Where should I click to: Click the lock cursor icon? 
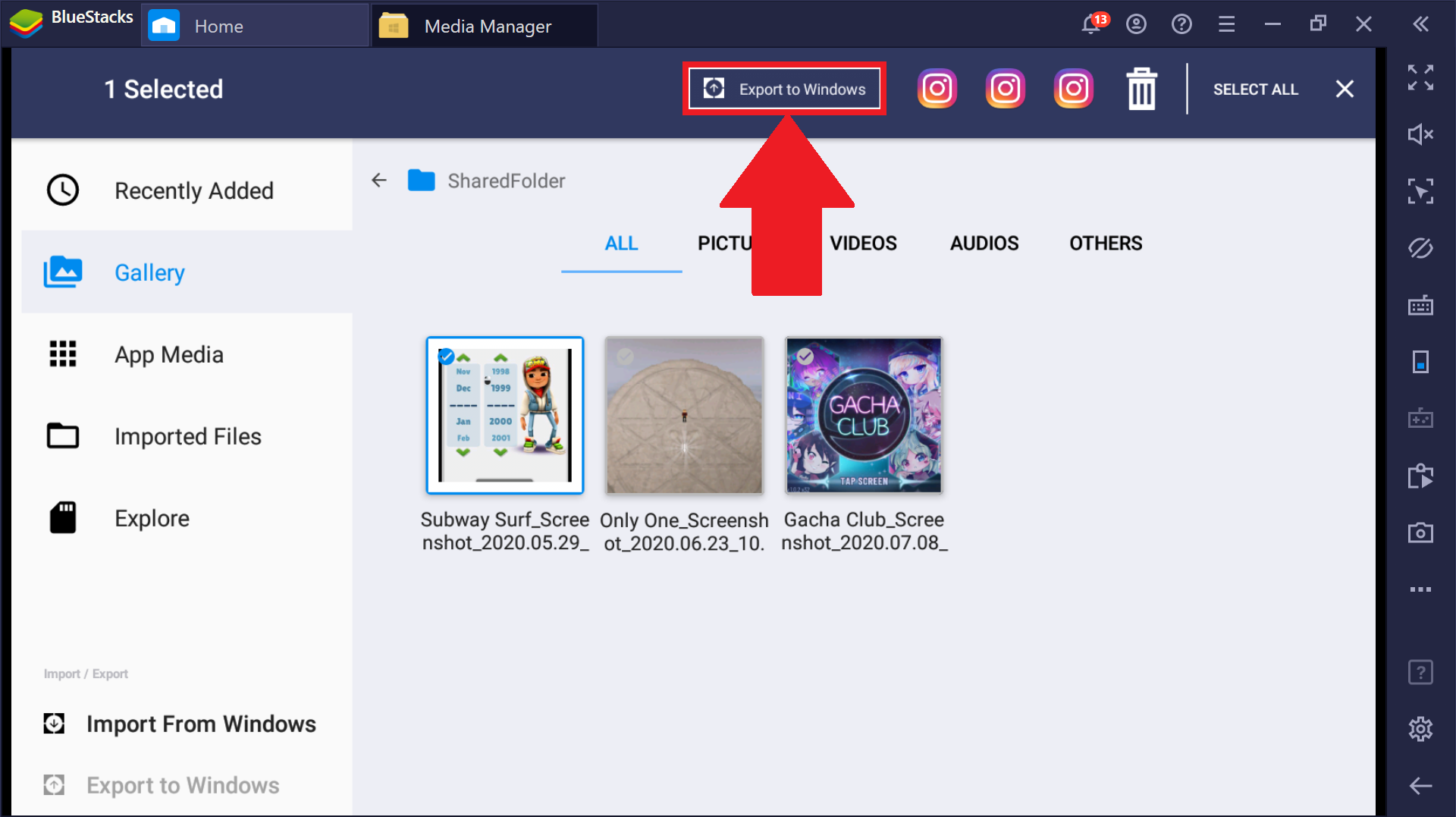tap(1420, 191)
